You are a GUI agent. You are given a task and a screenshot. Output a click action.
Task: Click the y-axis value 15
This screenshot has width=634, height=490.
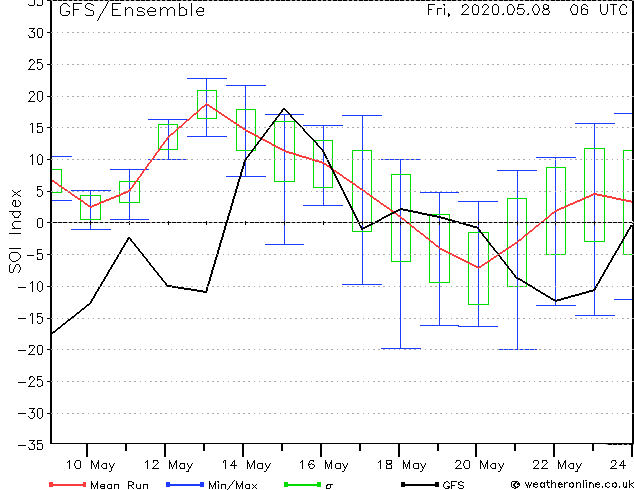pyautogui.click(x=35, y=128)
